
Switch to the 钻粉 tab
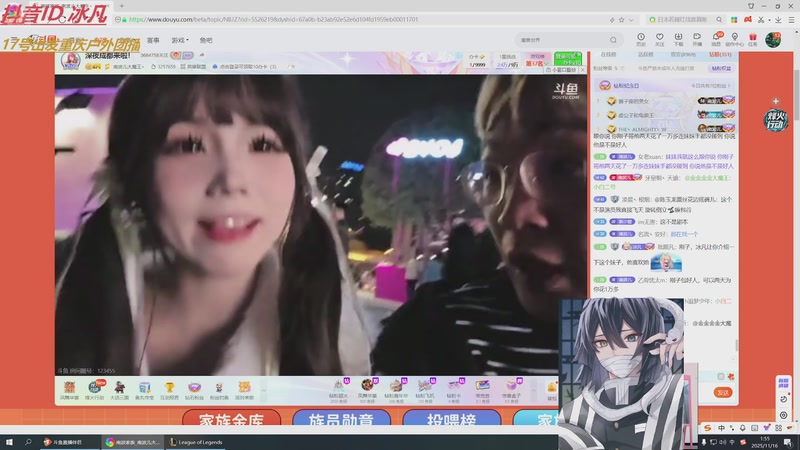(x=720, y=54)
